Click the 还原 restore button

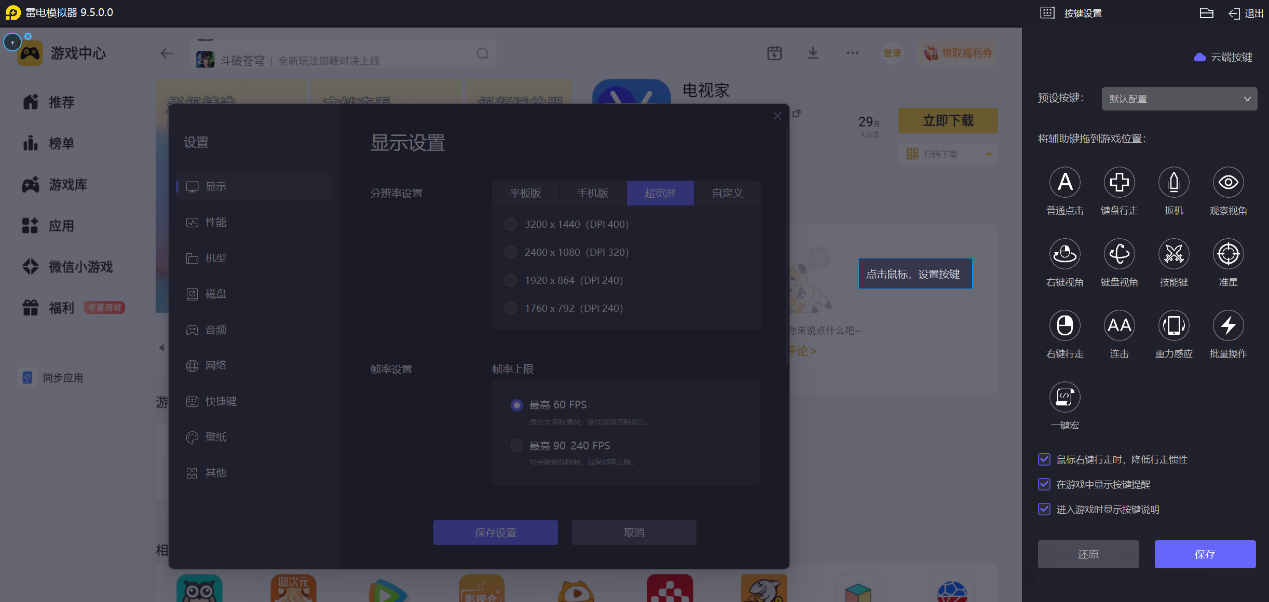(x=1088, y=554)
